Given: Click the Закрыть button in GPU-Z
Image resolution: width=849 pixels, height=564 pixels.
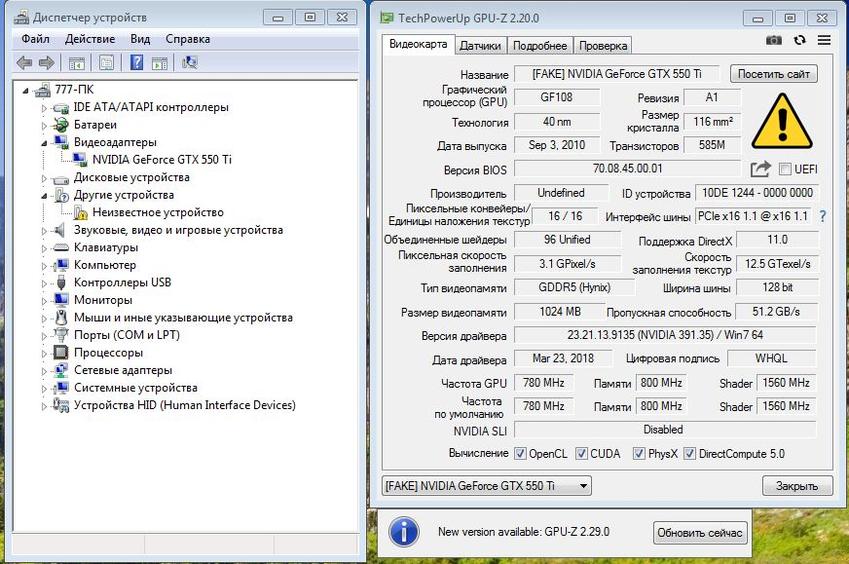Looking at the screenshot, I should pos(797,486).
